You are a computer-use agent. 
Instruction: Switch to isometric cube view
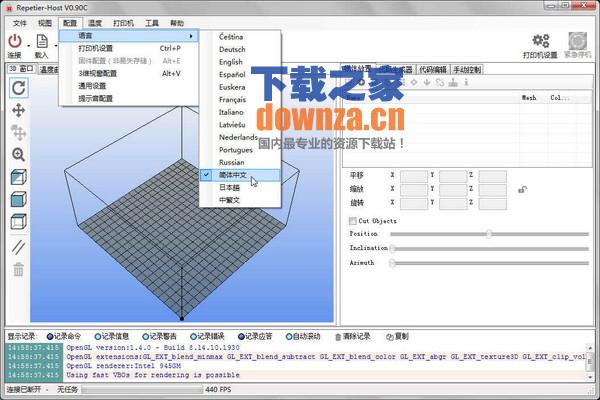tap(18, 177)
